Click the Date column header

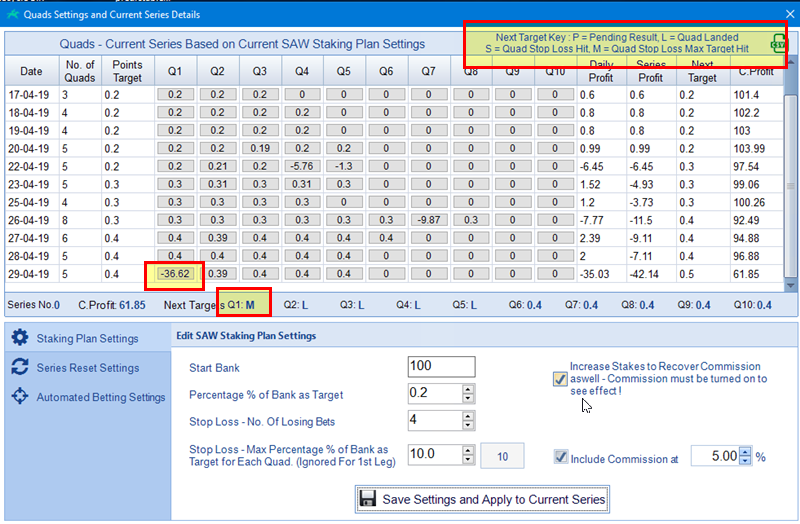pyautogui.click(x=31, y=71)
